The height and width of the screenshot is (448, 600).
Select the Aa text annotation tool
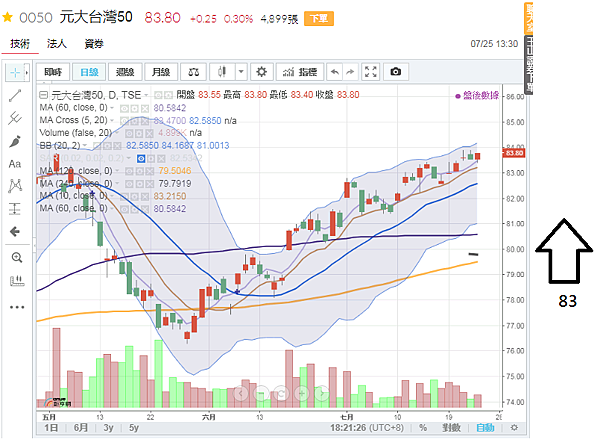15,164
